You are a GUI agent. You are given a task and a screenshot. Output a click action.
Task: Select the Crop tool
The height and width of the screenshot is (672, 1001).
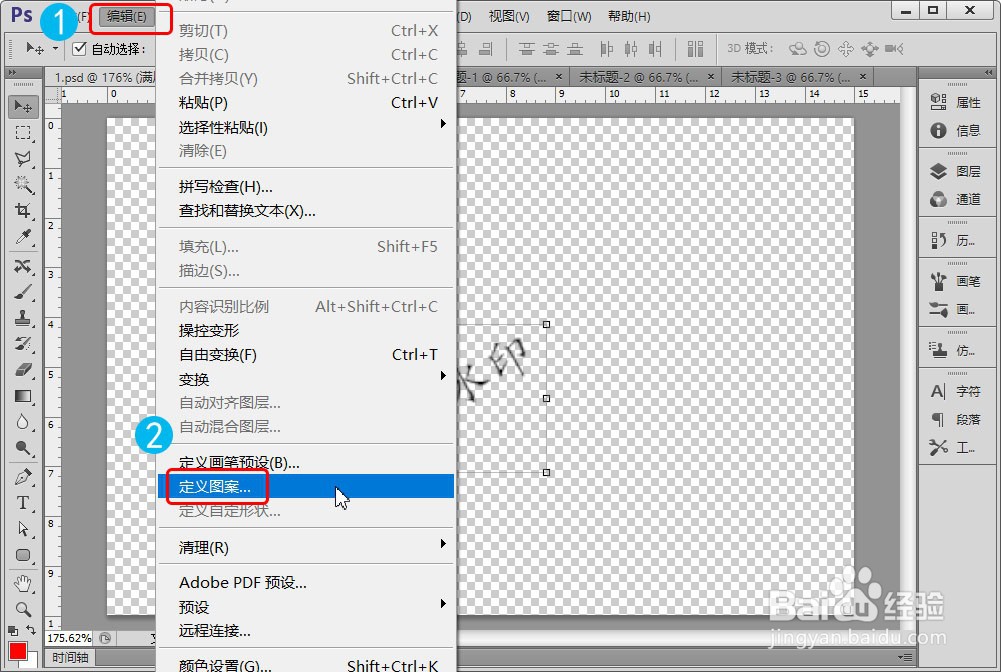23,211
